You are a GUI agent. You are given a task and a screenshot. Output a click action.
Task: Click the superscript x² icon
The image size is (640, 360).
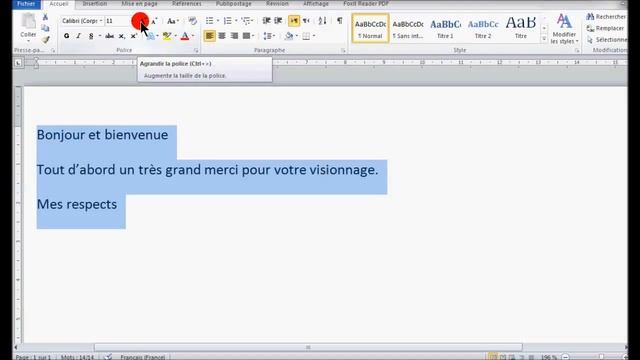click(133, 36)
